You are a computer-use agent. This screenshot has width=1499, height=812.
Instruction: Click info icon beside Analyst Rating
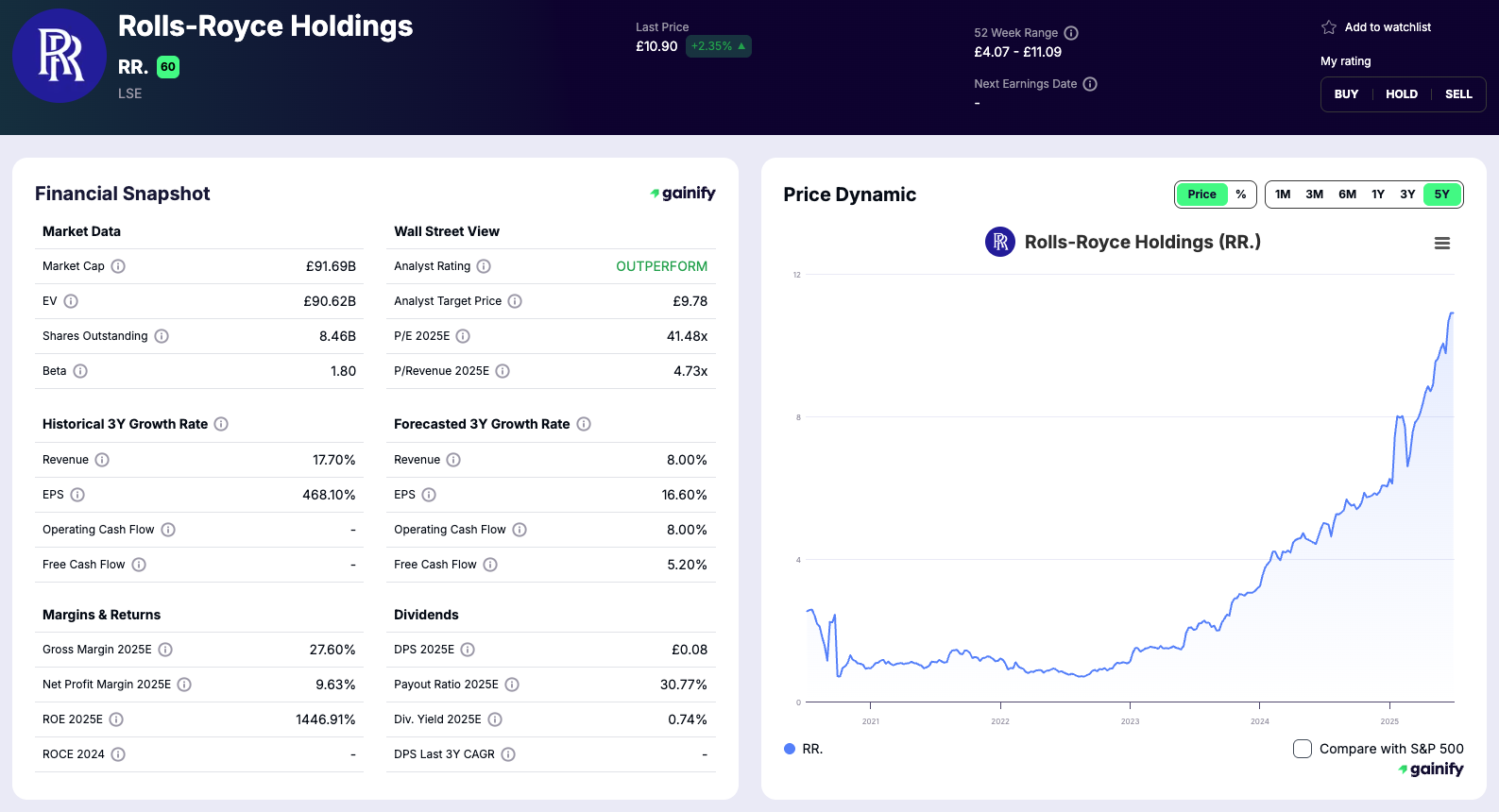[x=484, y=266]
